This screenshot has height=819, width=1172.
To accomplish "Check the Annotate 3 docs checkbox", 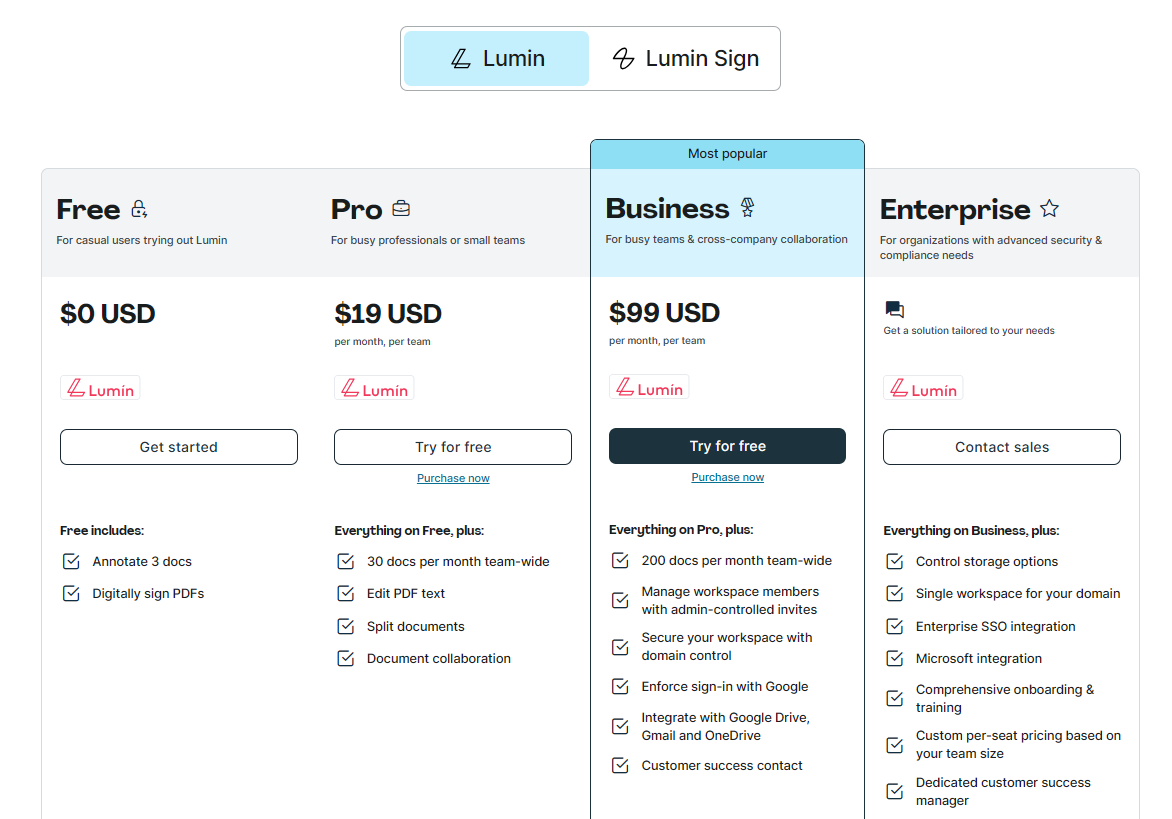I will coord(71,561).
